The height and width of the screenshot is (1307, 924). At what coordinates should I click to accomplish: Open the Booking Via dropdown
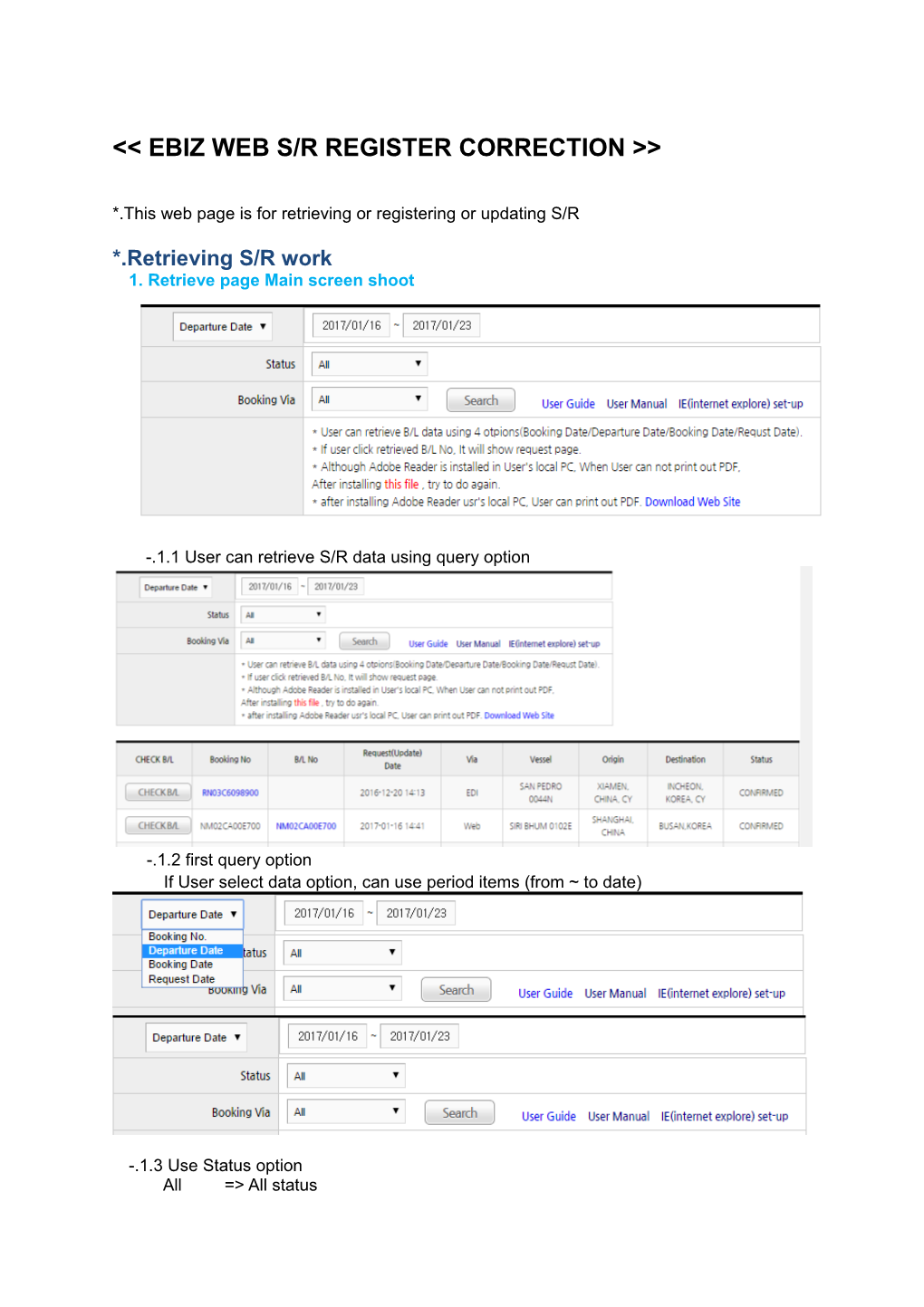click(x=369, y=399)
